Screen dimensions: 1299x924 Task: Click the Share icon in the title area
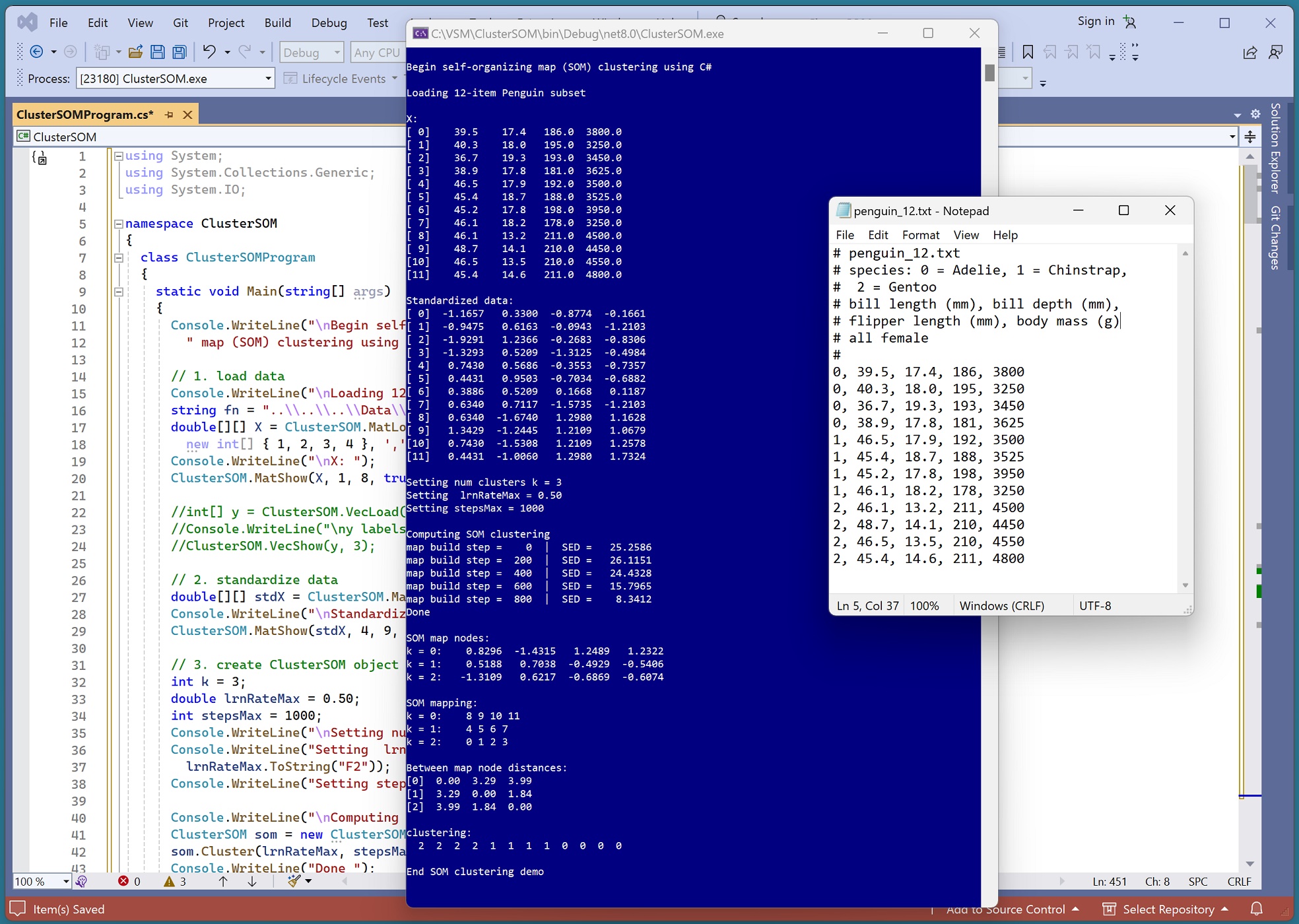[1249, 53]
